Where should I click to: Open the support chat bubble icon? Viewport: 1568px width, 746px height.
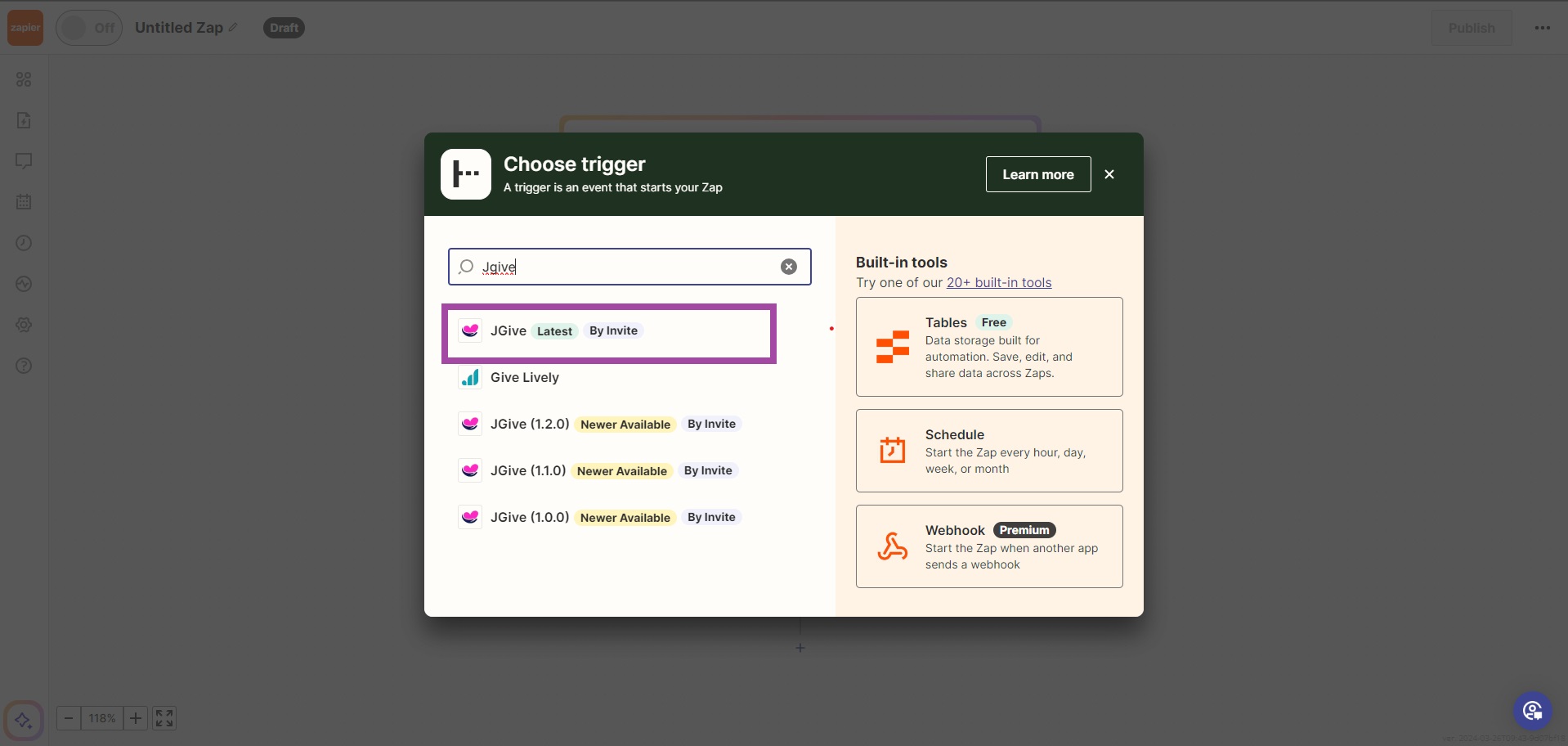pyautogui.click(x=1533, y=711)
